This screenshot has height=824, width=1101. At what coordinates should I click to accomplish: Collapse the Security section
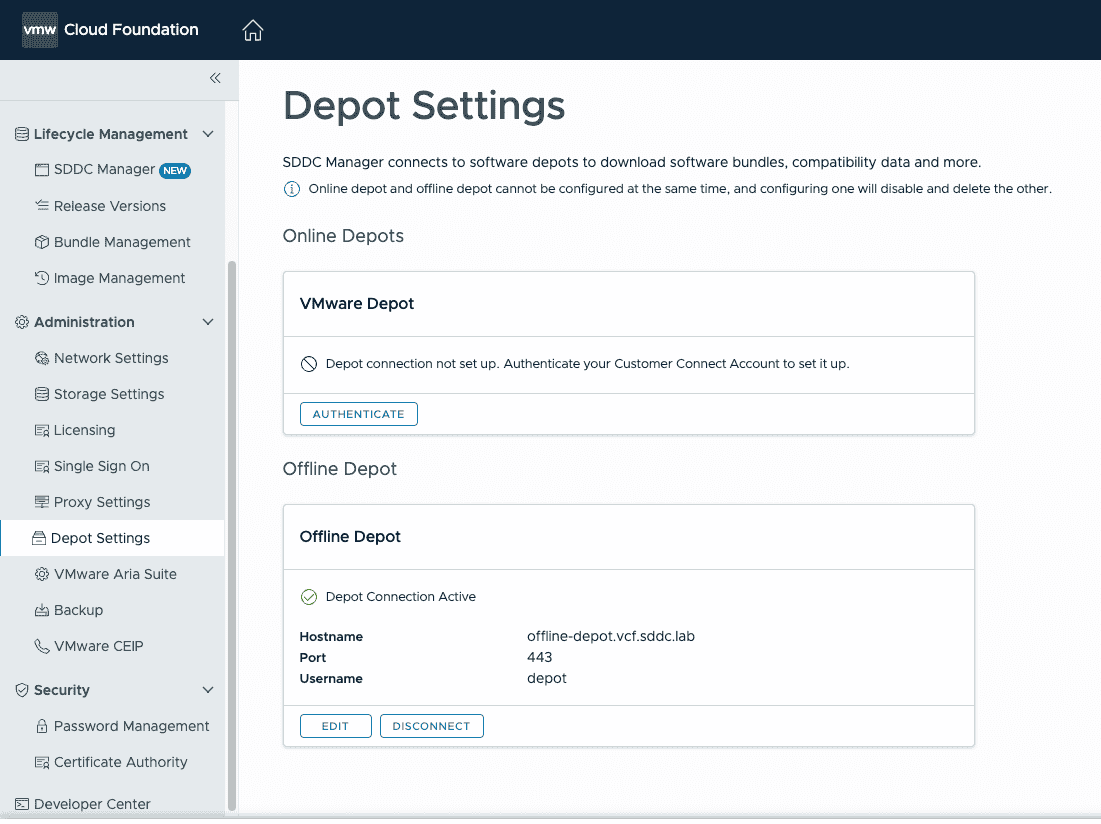208,689
